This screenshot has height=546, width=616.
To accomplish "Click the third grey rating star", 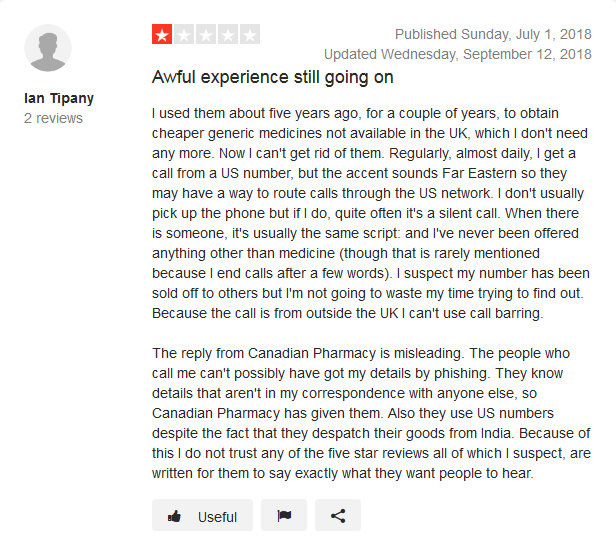I will pyautogui.click(x=206, y=34).
